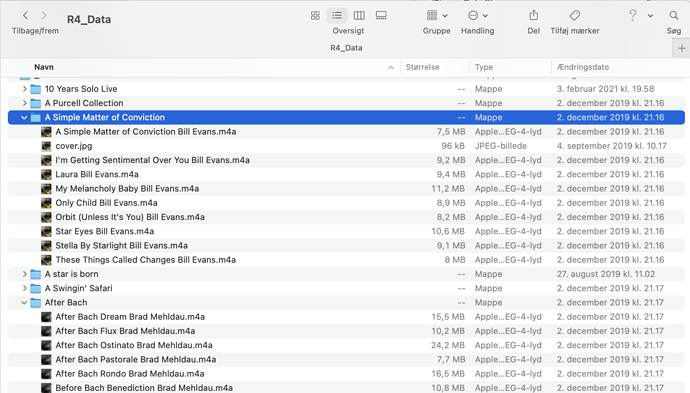Expand the 10 Years Solo Live folder

(25, 89)
